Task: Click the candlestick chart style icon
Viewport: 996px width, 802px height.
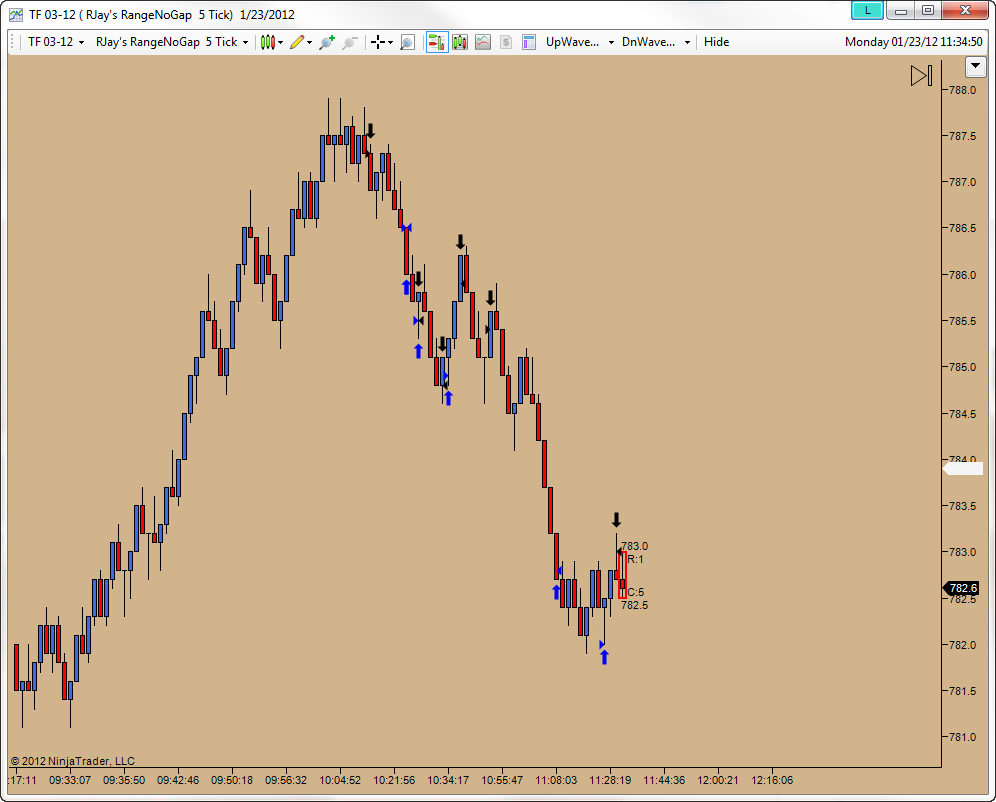Action: (267, 43)
